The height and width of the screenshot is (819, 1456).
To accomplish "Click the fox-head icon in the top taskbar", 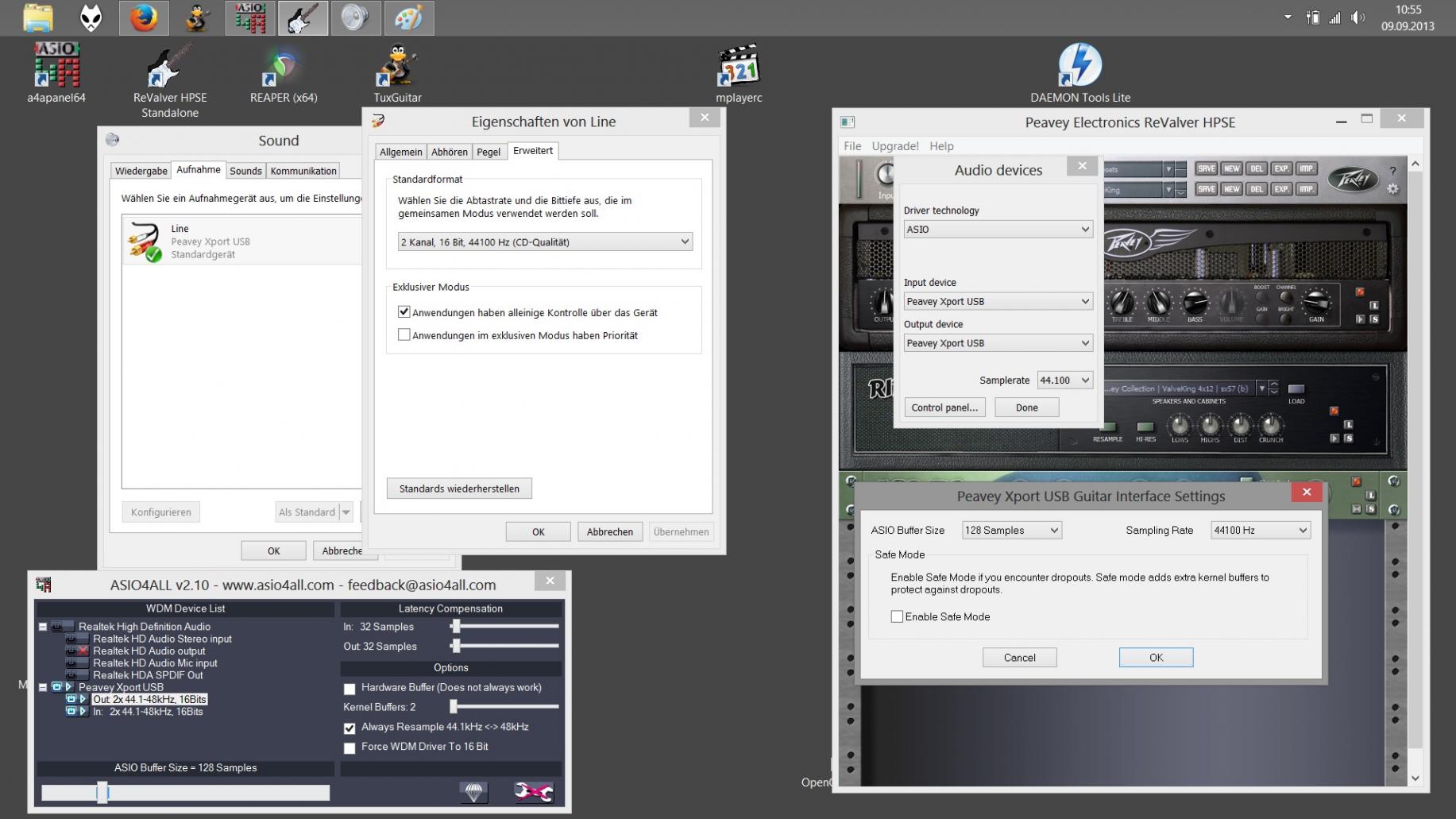I will coord(91,17).
